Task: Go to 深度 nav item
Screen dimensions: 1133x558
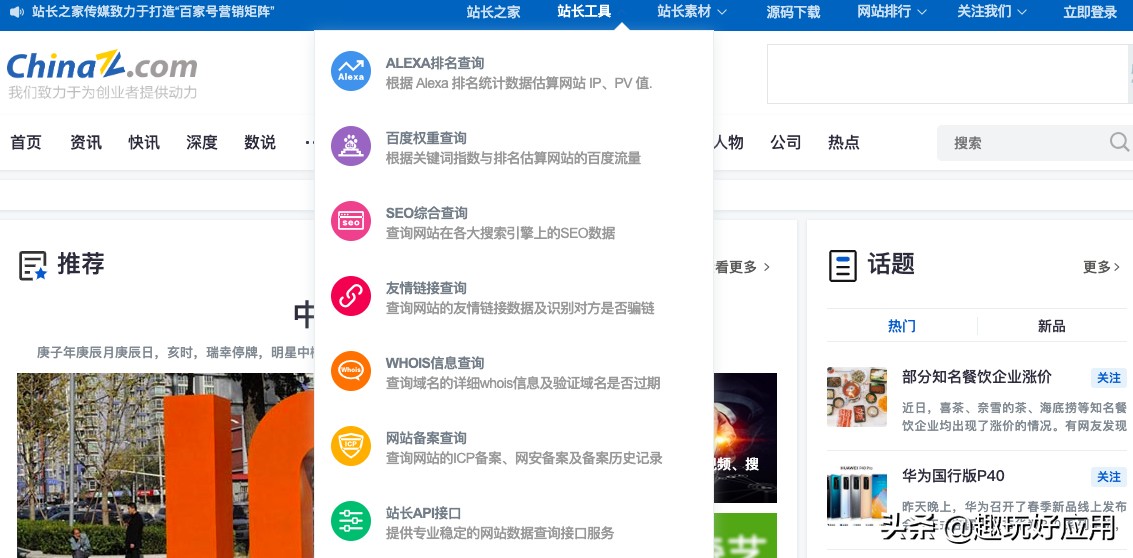Action: (202, 142)
